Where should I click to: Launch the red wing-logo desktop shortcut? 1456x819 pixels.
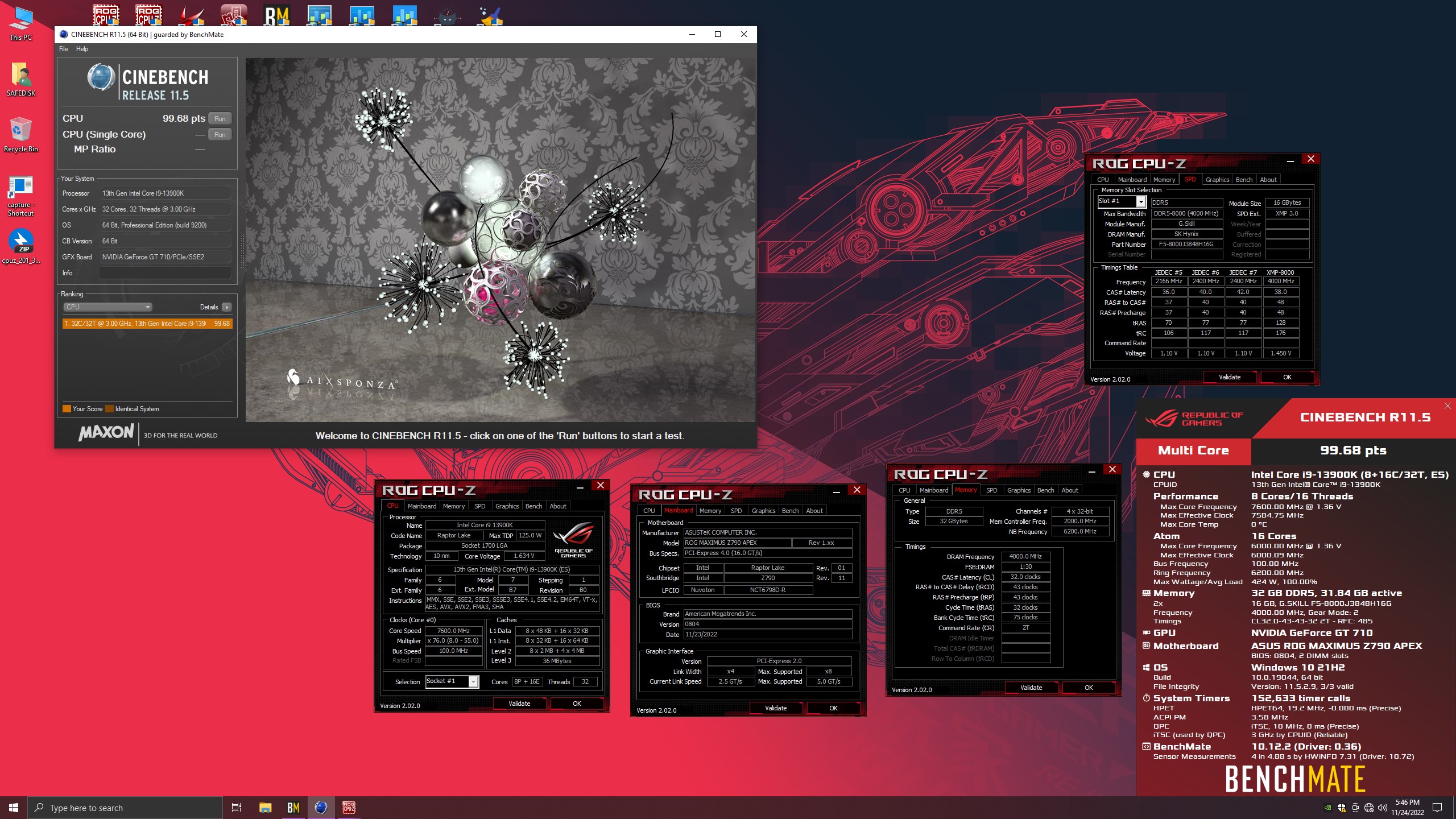click(x=192, y=15)
